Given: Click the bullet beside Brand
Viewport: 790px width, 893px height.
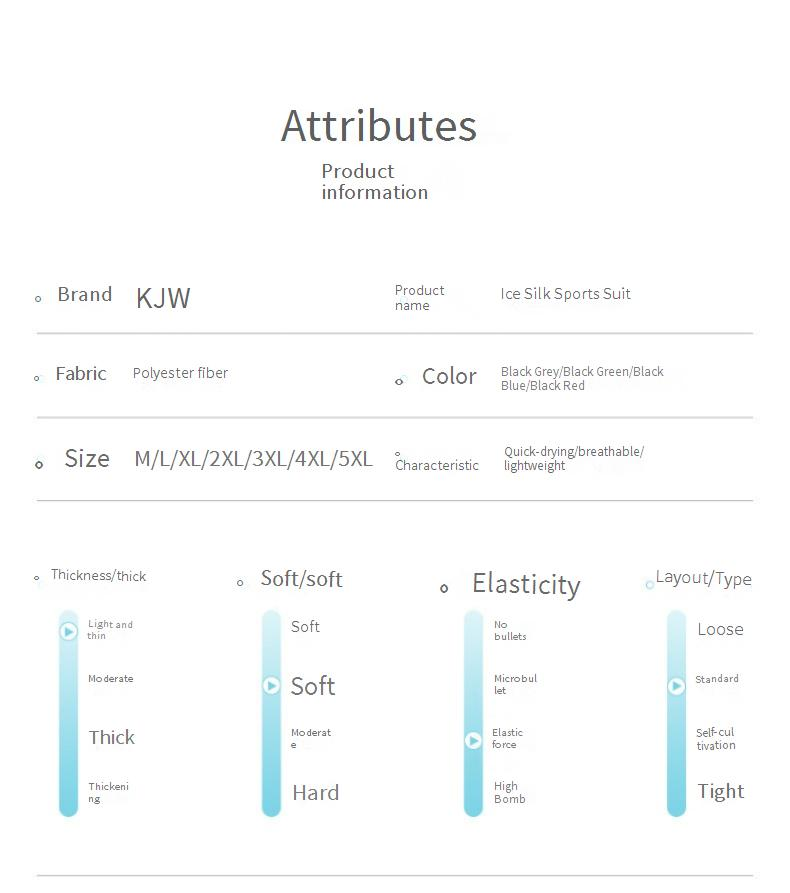Looking at the screenshot, I should pyautogui.click(x=38, y=298).
